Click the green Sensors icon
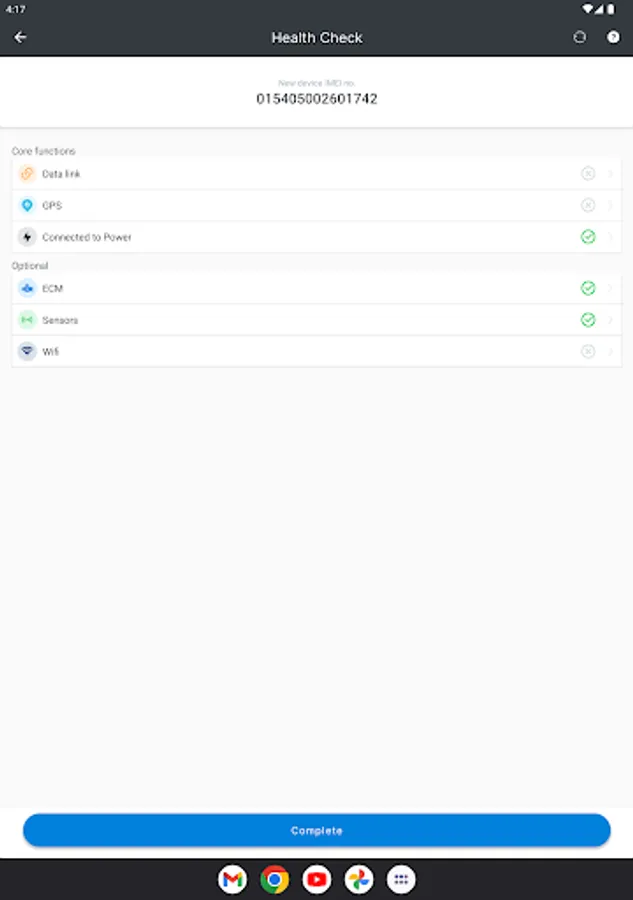This screenshot has width=633, height=900. (x=27, y=320)
